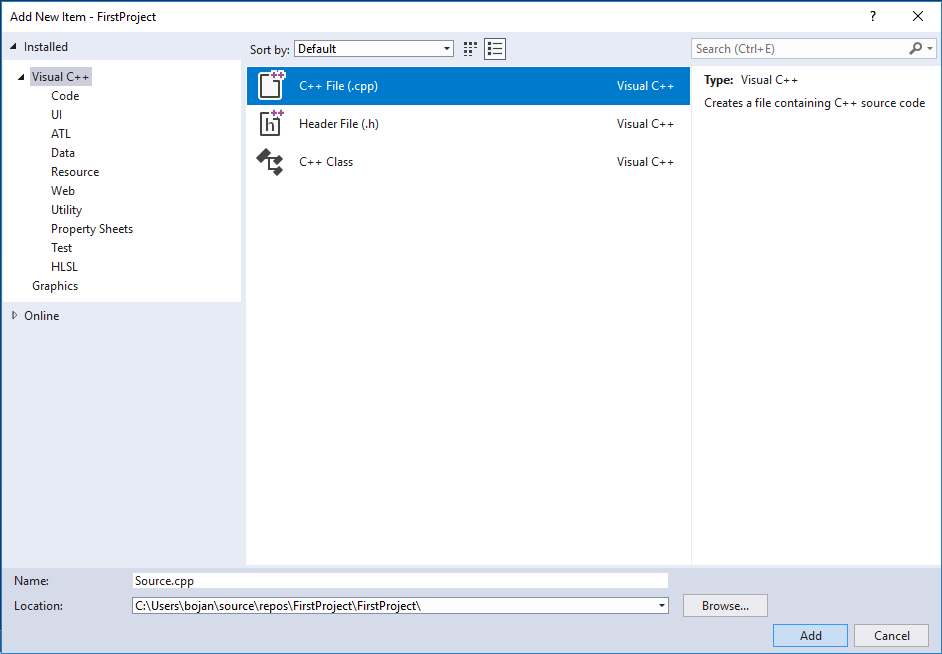
Task: Click the Installed label
Action: click(46, 46)
